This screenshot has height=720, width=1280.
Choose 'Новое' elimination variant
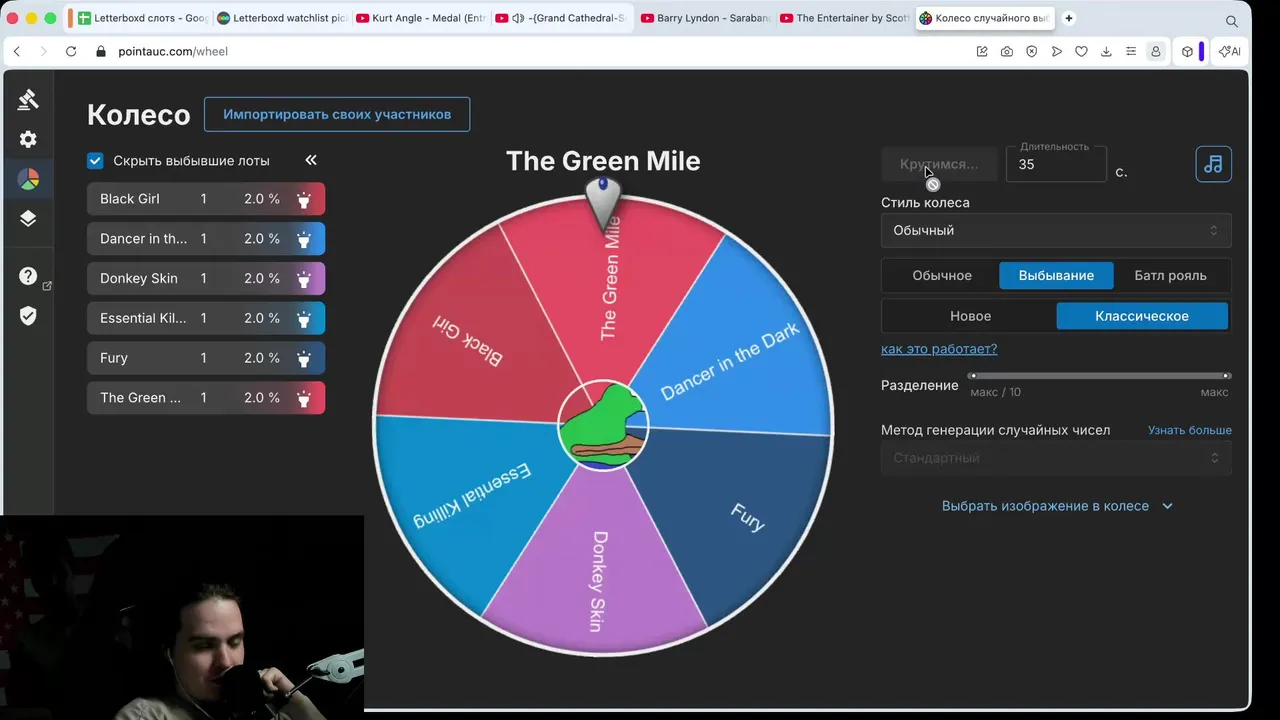click(970, 316)
